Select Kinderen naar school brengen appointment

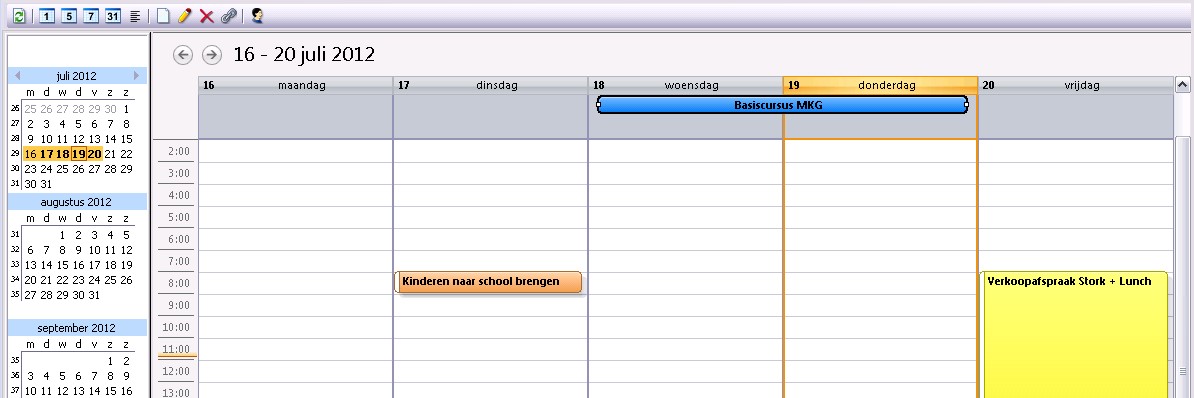click(x=488, y=282)
